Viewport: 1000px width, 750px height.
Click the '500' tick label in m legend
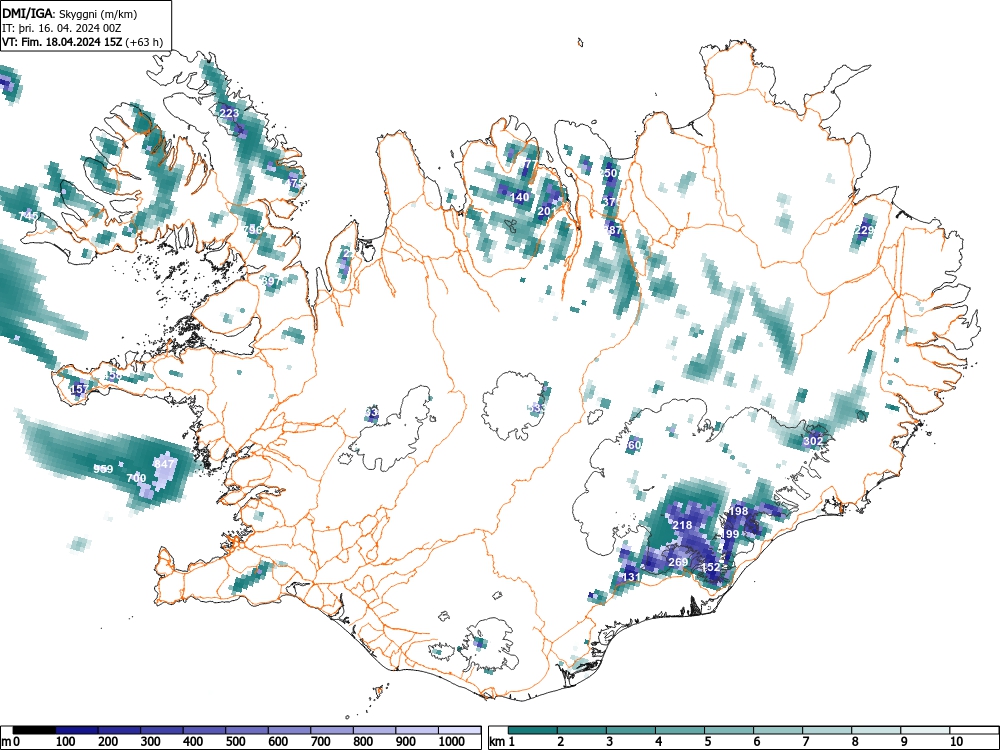(x=235, y=742)
